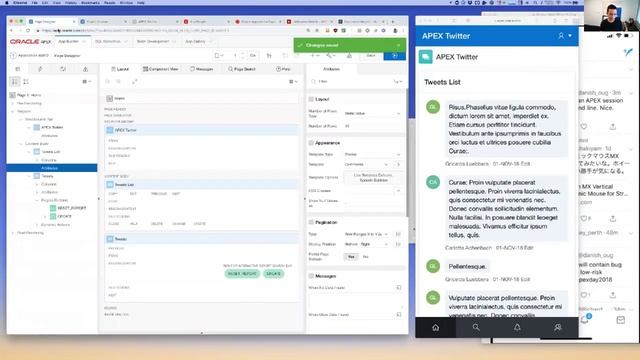Switch tree to group-by-component view icon
Image resolution: width=640 pixels, height=360 pixels.
click(26, 82)
